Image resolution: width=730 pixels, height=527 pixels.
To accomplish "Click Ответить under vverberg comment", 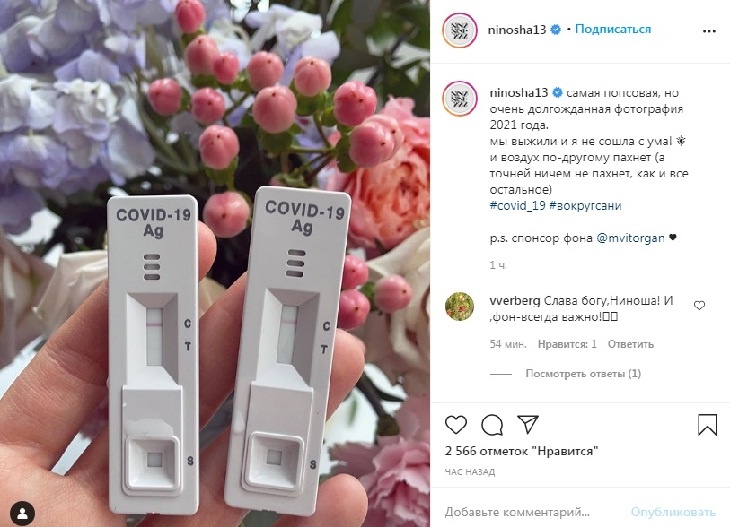I will pos(630,344).
